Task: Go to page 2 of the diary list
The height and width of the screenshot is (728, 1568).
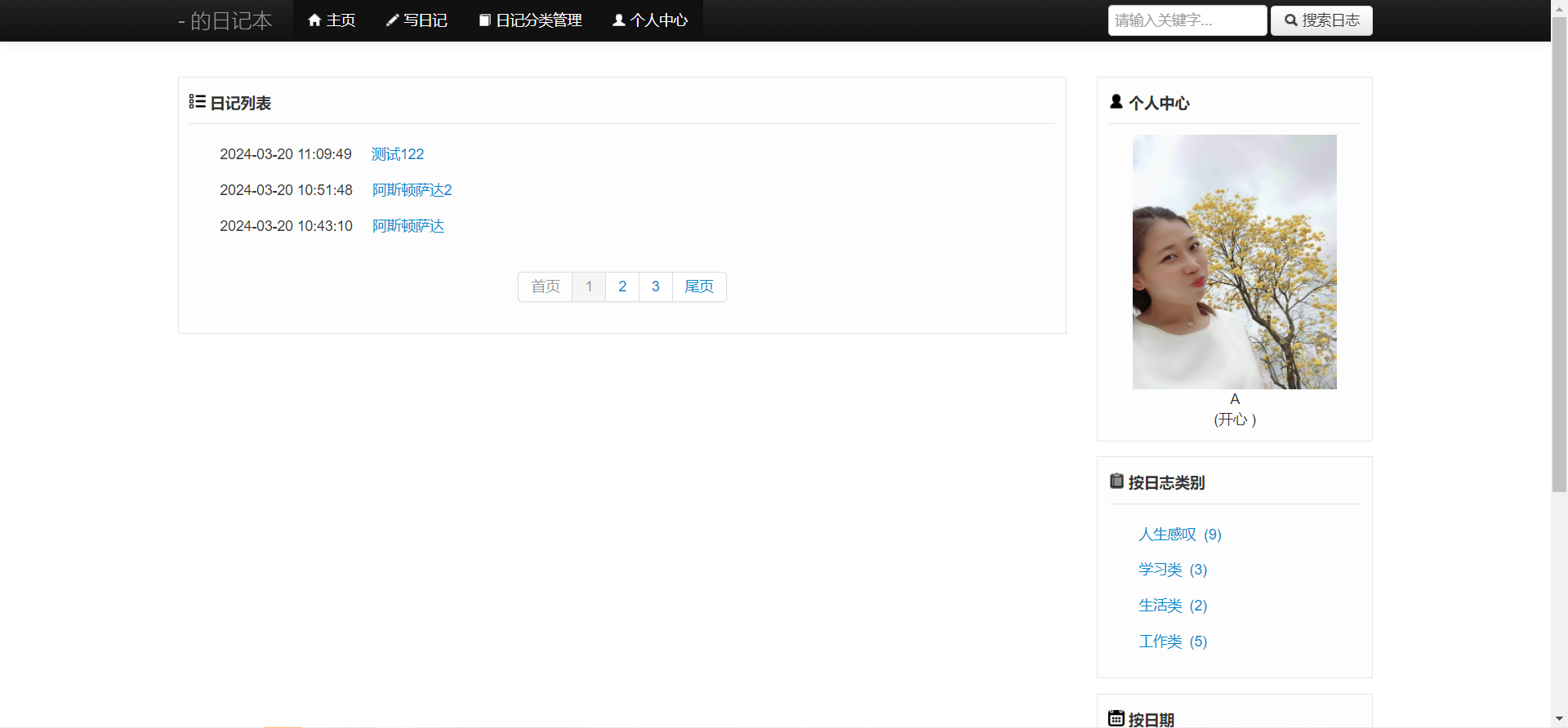Action: click(x=622, y=286)
